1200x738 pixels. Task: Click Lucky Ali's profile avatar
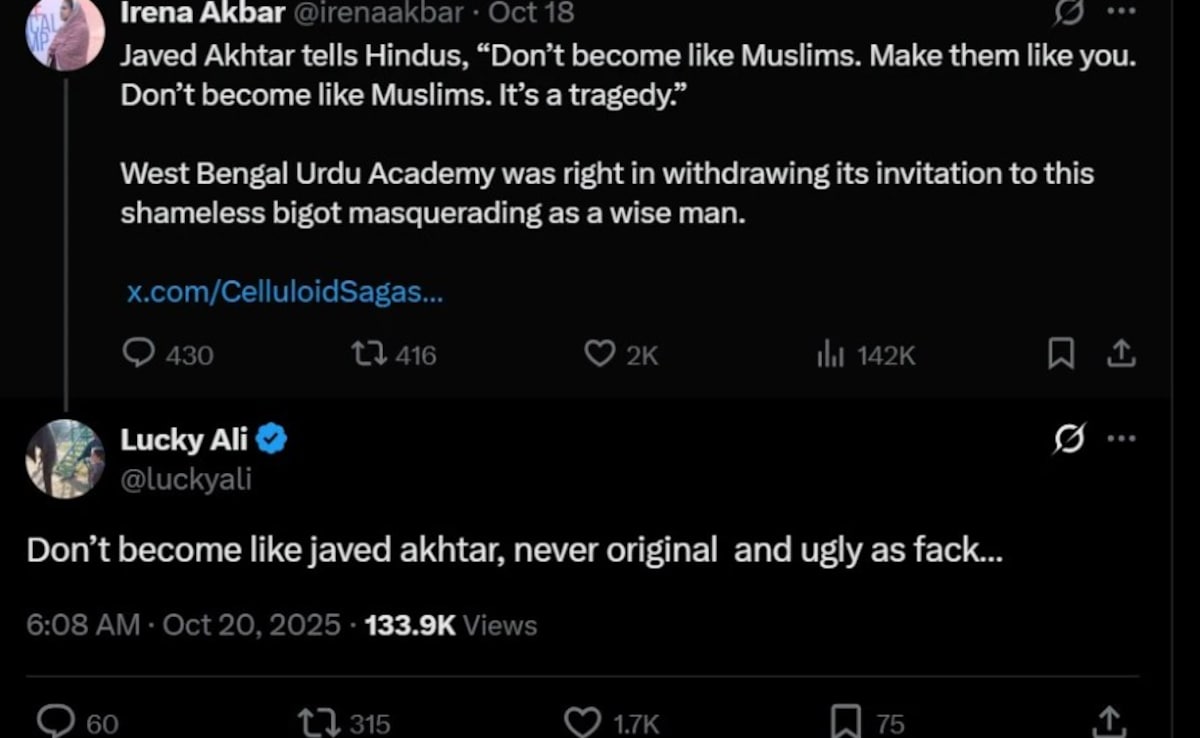pyautogui.click(x=65, y=459)
